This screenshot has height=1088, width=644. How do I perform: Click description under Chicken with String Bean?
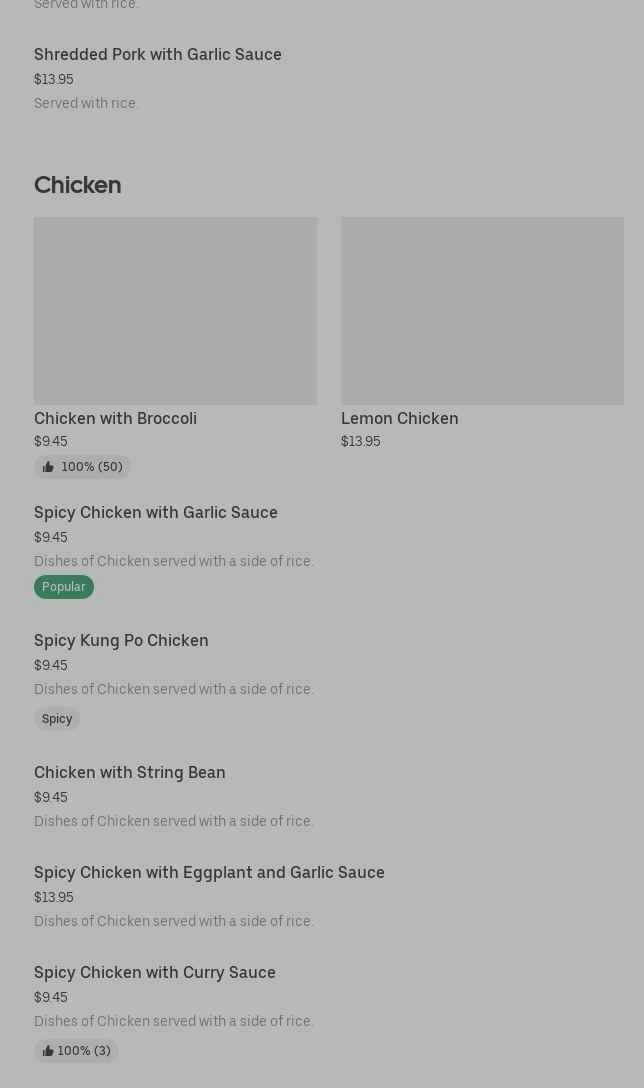click(x=174, y=821)
